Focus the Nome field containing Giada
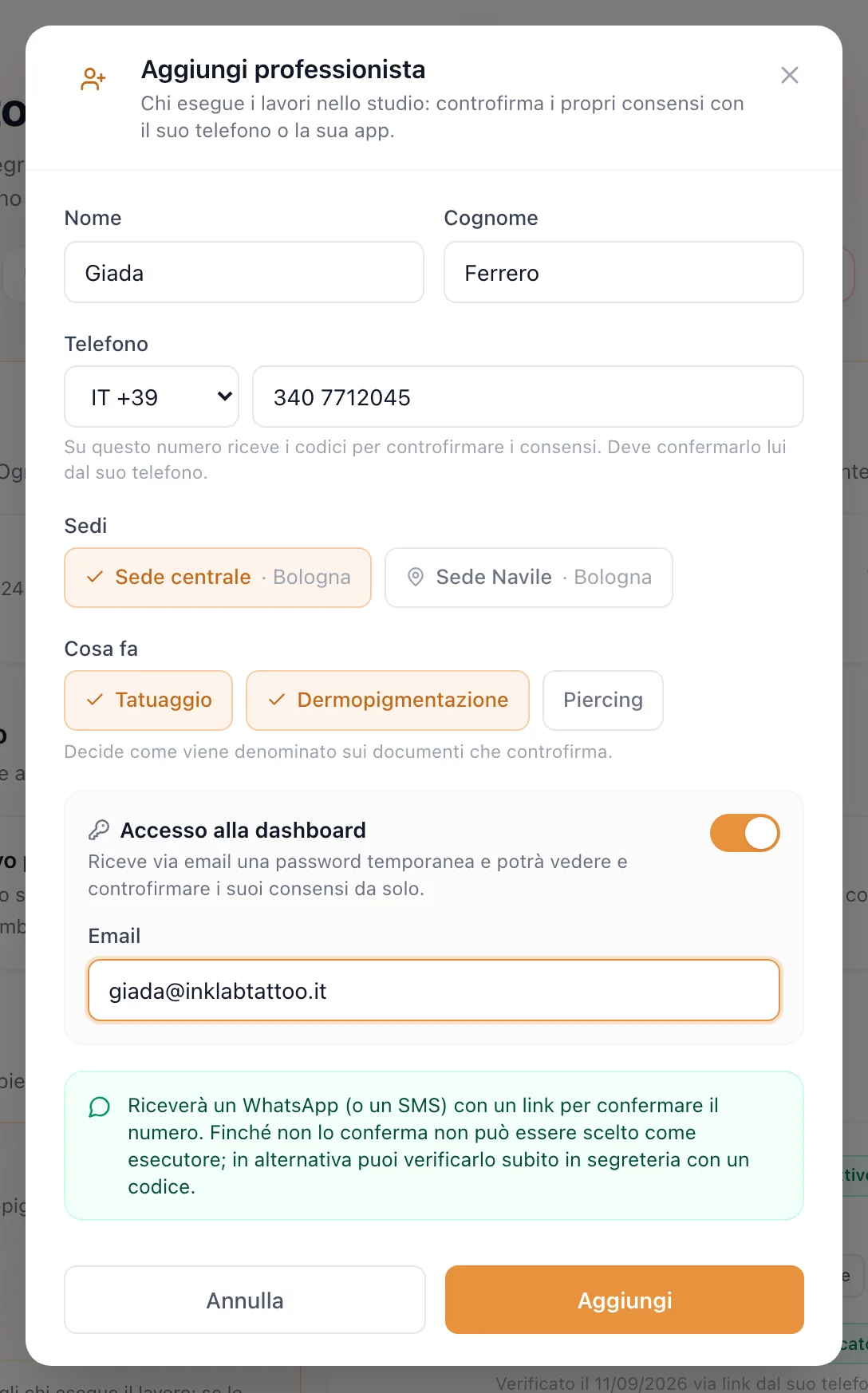This screenshot has height=1393, width=868. point(244,272)
